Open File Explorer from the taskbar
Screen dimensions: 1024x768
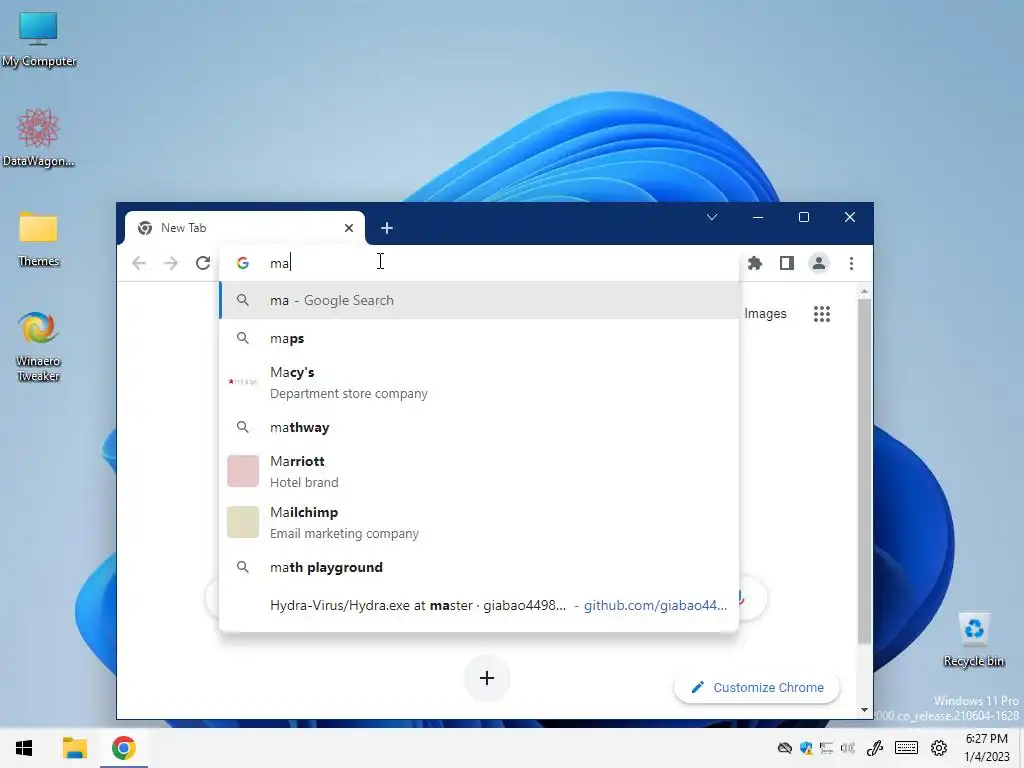74,748
